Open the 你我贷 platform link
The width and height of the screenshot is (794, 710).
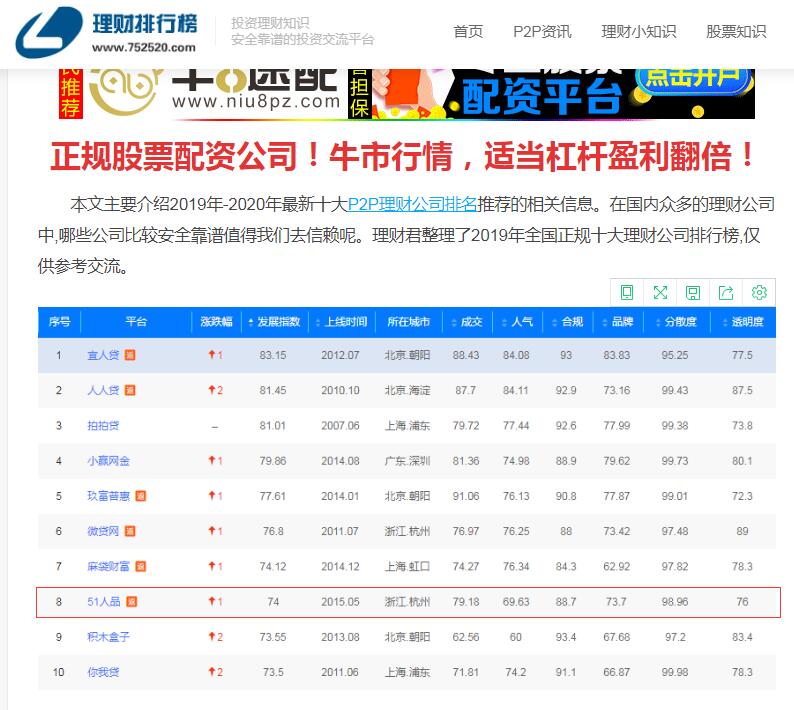pos(103,672)
